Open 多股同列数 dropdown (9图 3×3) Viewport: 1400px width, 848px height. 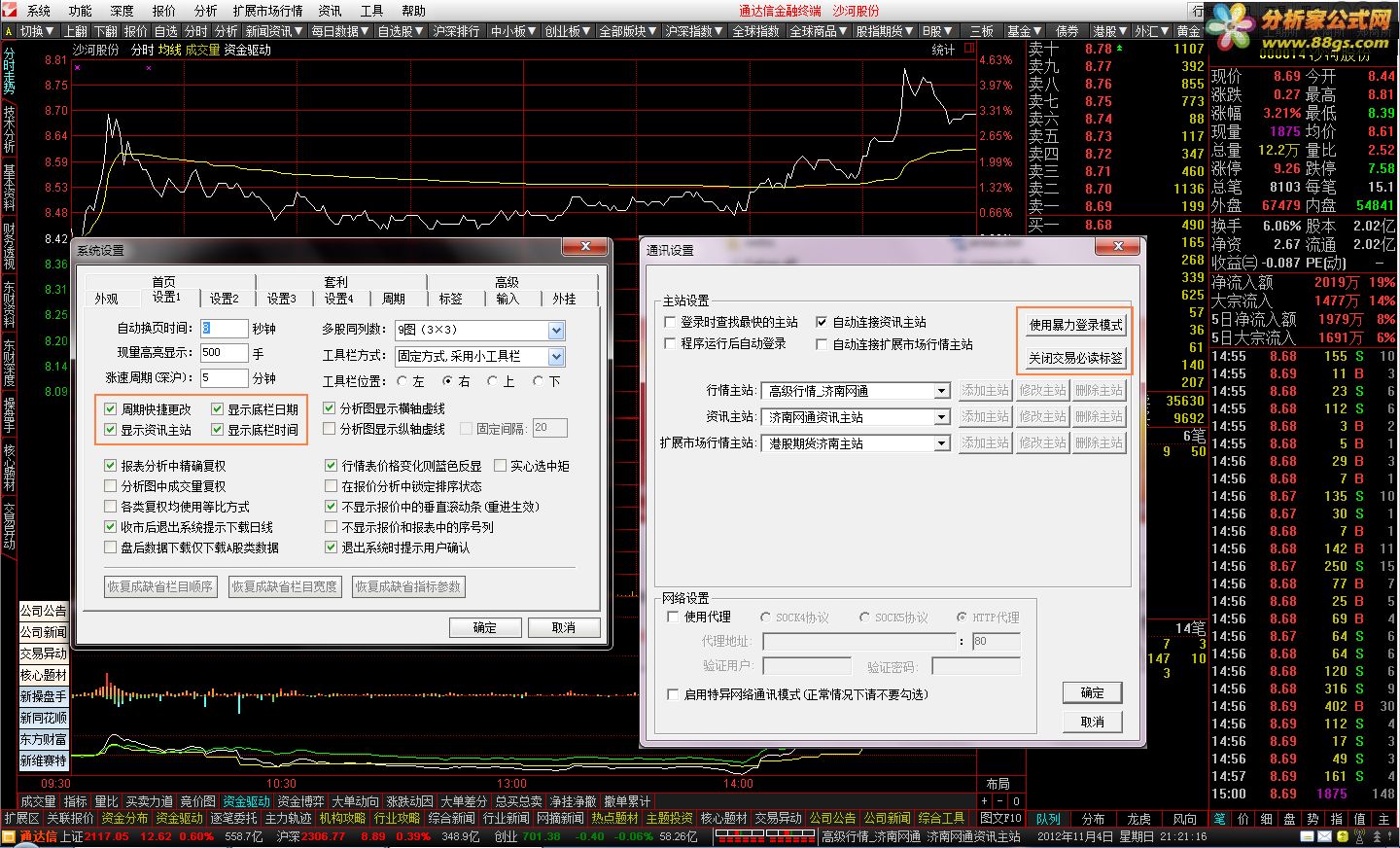tap(556, 331)
